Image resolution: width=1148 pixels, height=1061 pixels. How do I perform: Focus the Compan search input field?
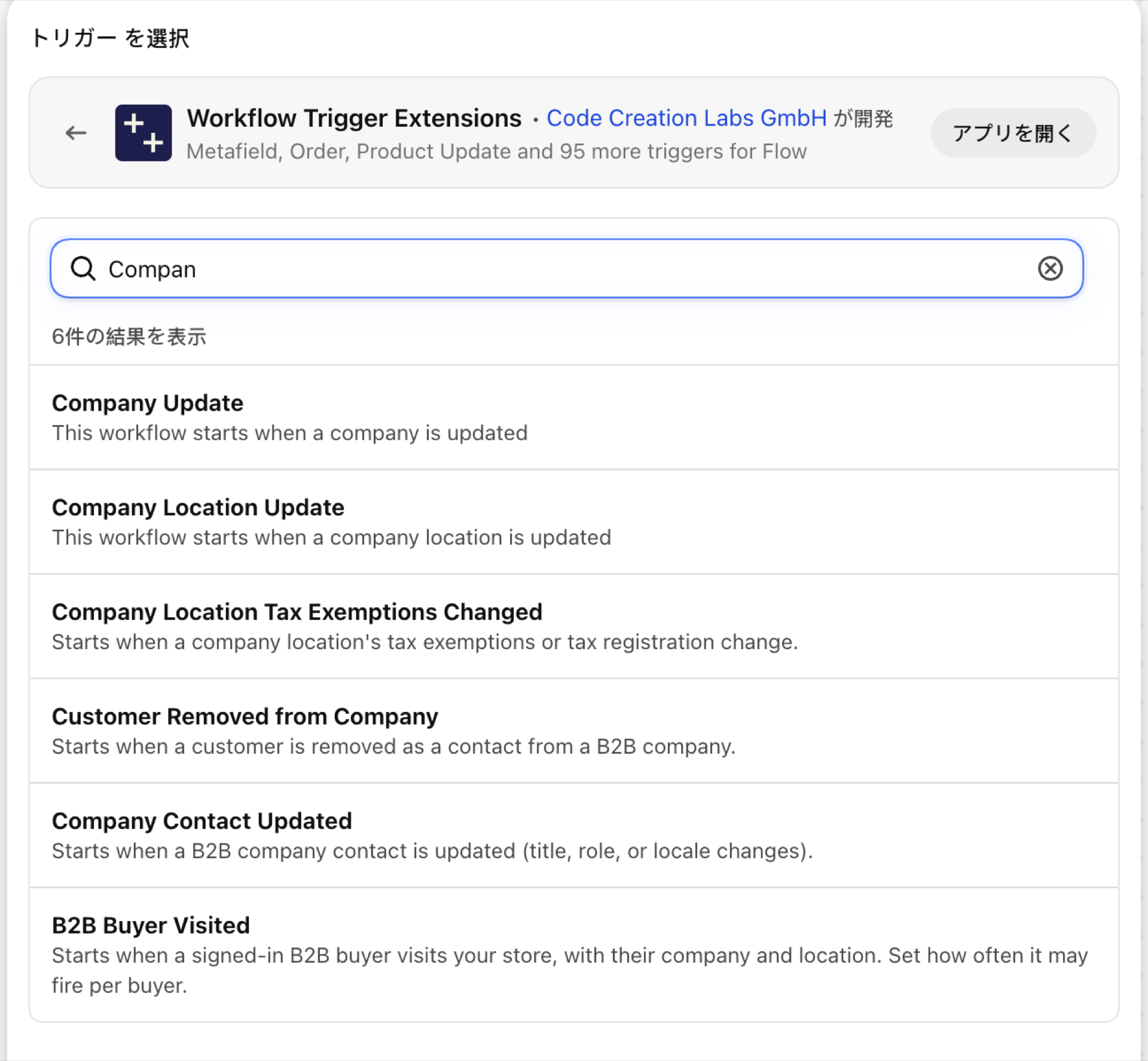[567, 268]
